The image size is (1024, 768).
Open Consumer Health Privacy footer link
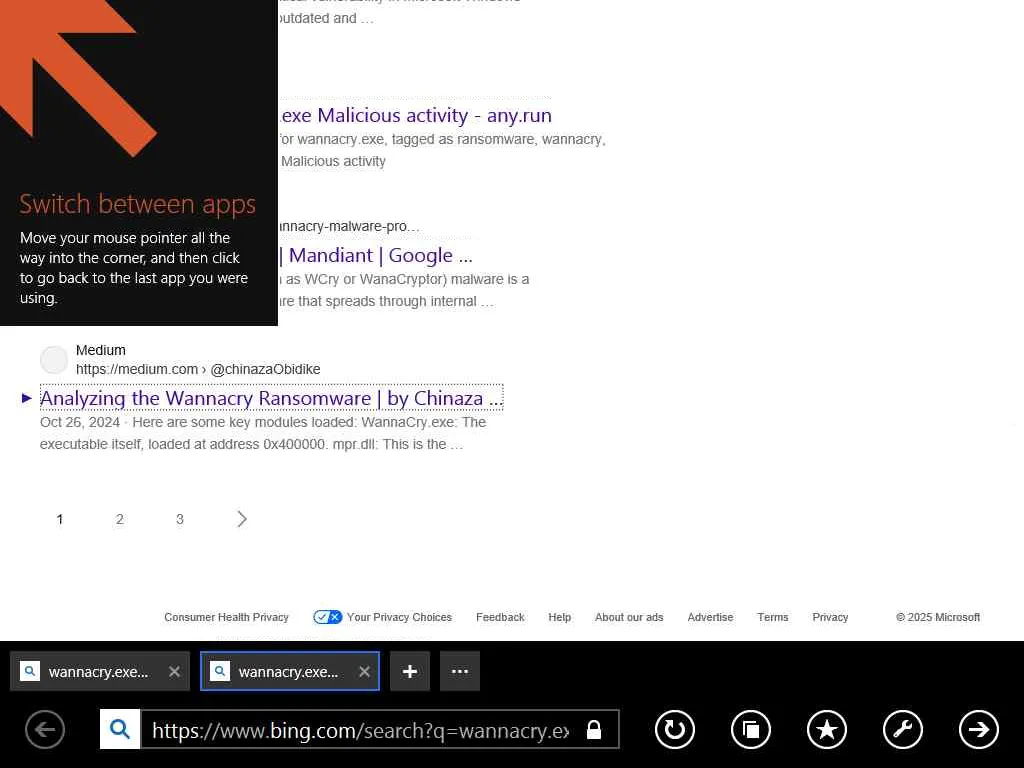point(226,617)
